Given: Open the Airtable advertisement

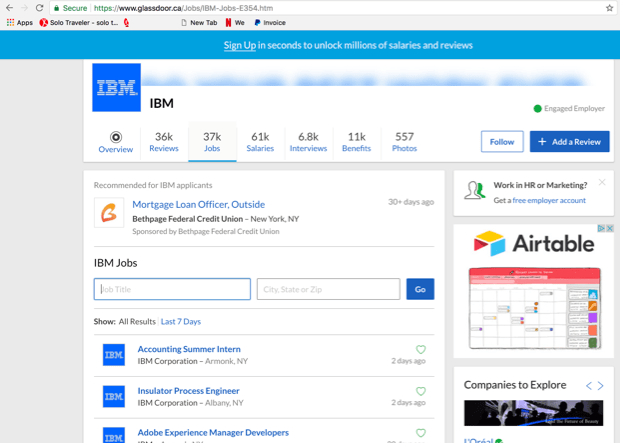Looking at the screenshot, I should (x=534, y=291).
